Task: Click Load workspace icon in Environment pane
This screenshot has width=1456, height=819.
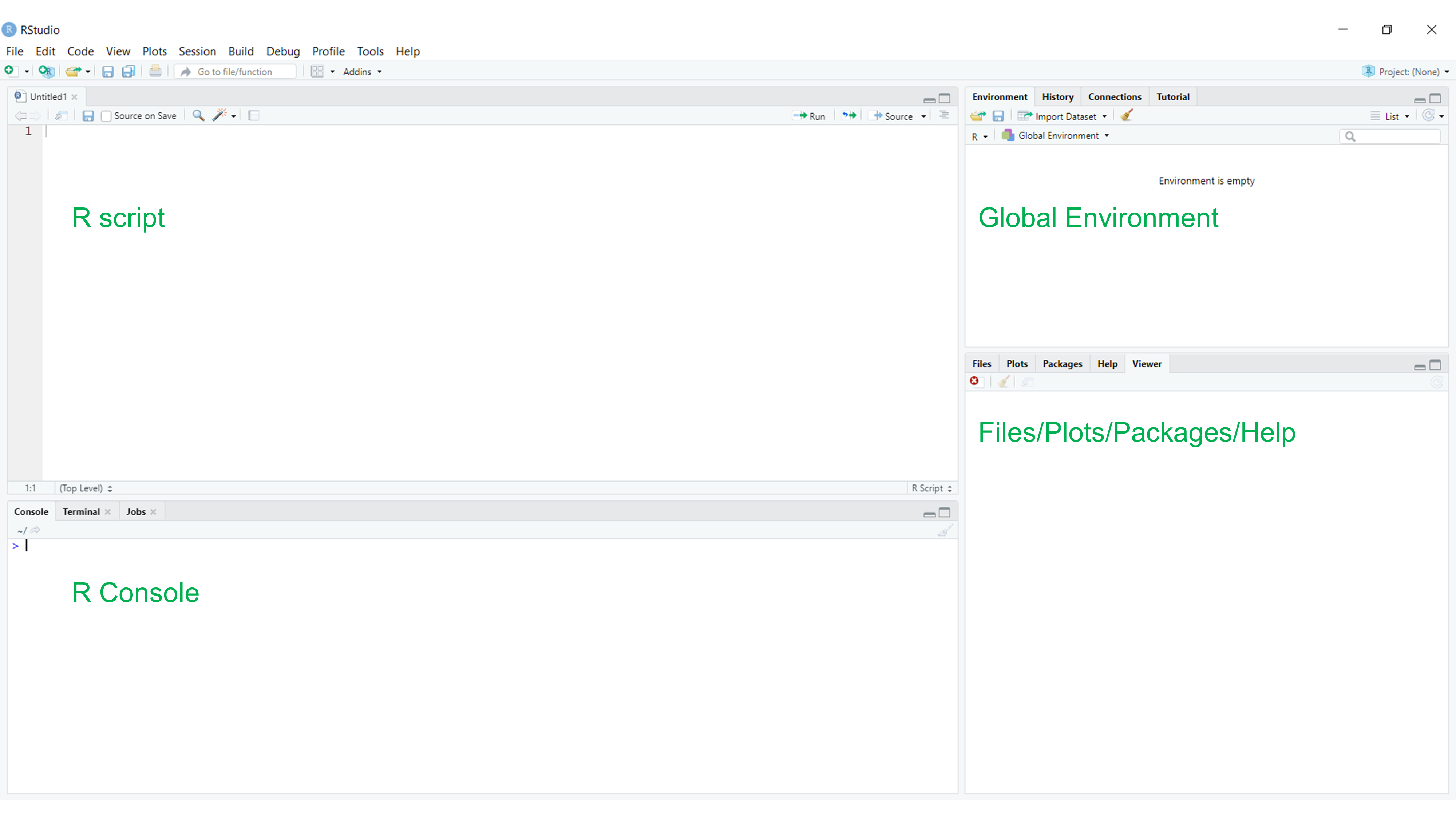Action: (978, 116)
